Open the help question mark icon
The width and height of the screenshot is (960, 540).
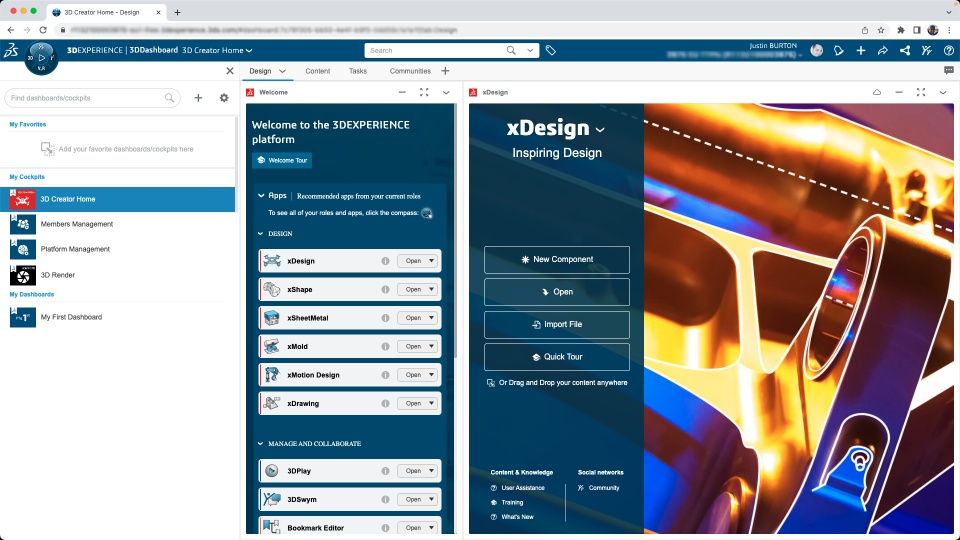click(x=948, y=50)
